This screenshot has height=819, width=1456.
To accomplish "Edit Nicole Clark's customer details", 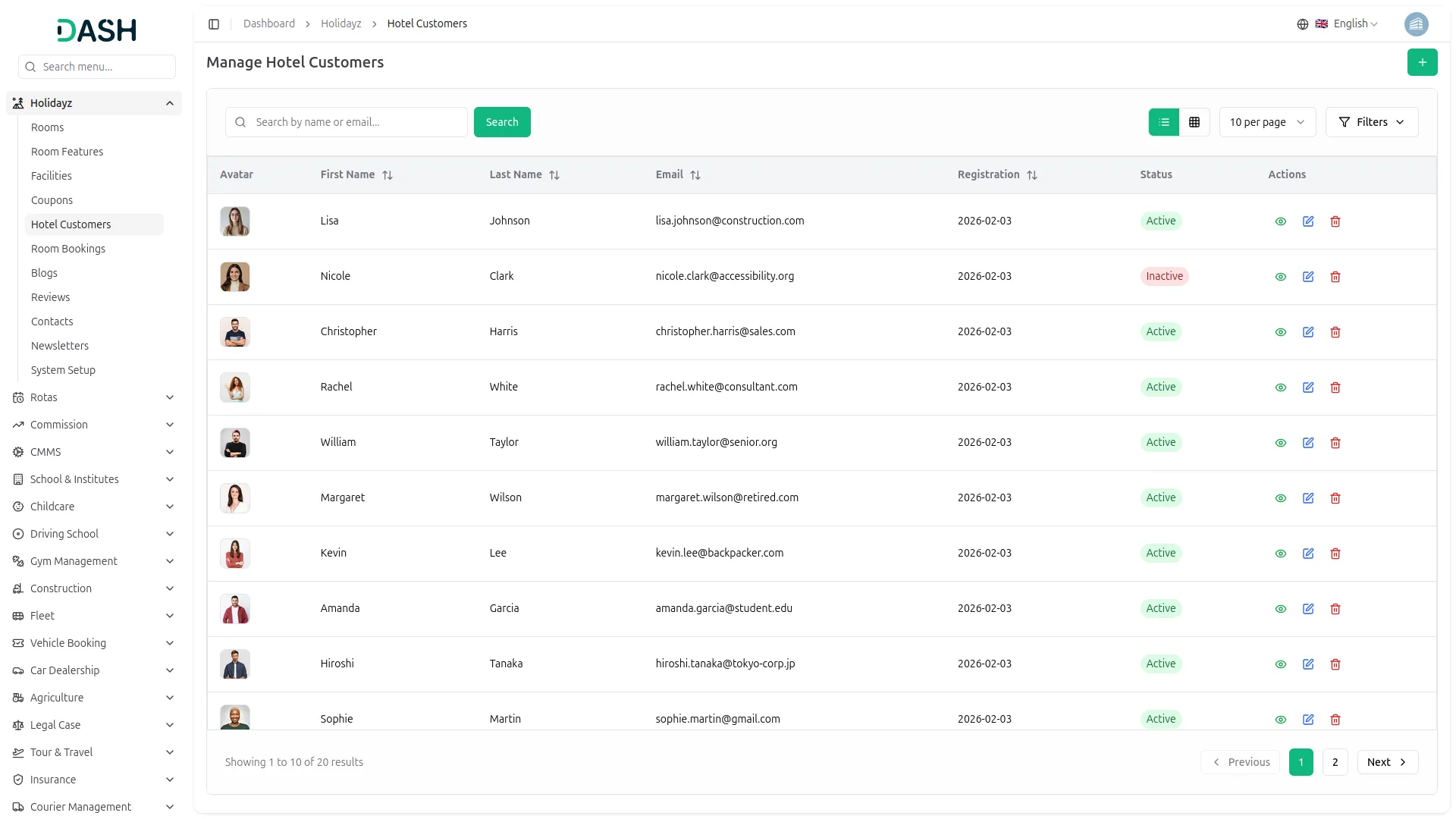I will (x=1308, y=277).
